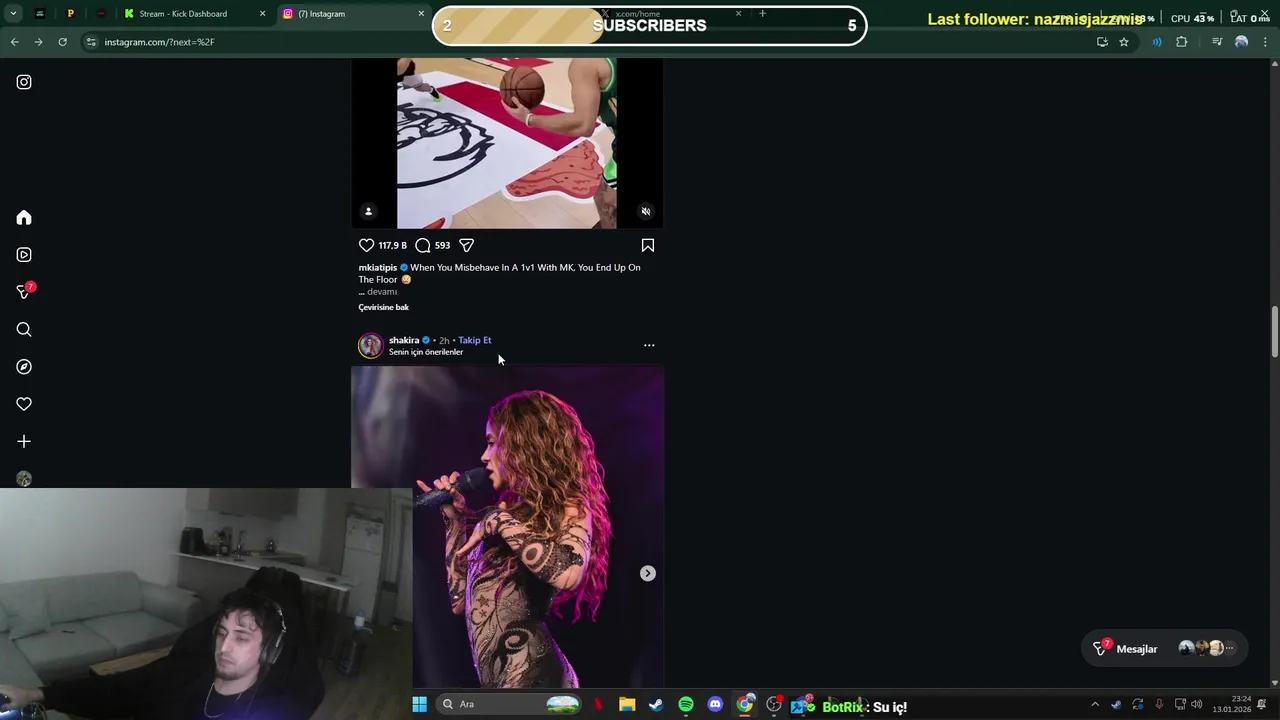Click the Instagram logo in sidebar
Screen dimensions: 1280x720
[x=24, y=82]
